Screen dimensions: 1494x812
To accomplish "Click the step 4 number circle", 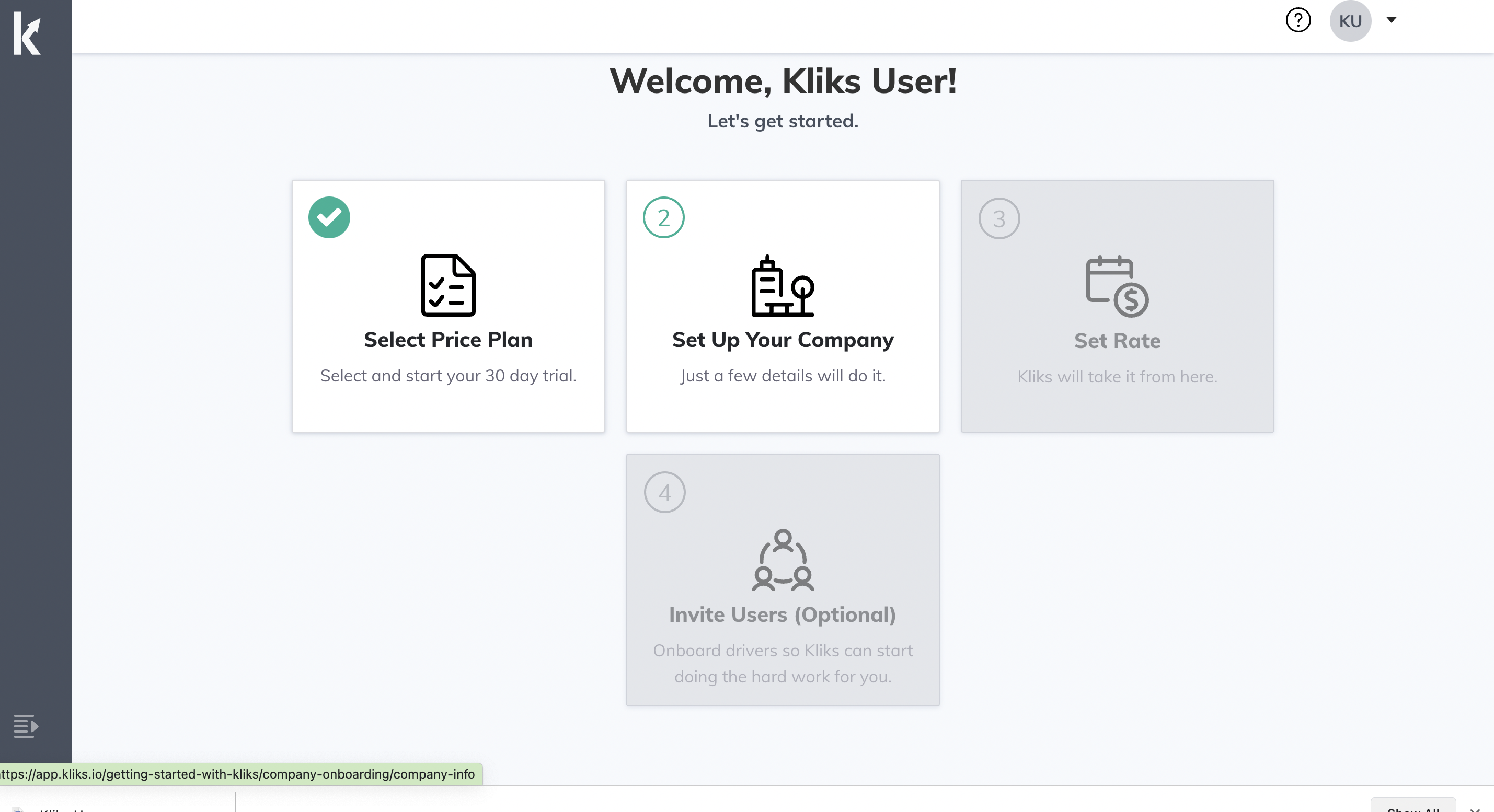I will pos(664,492).
